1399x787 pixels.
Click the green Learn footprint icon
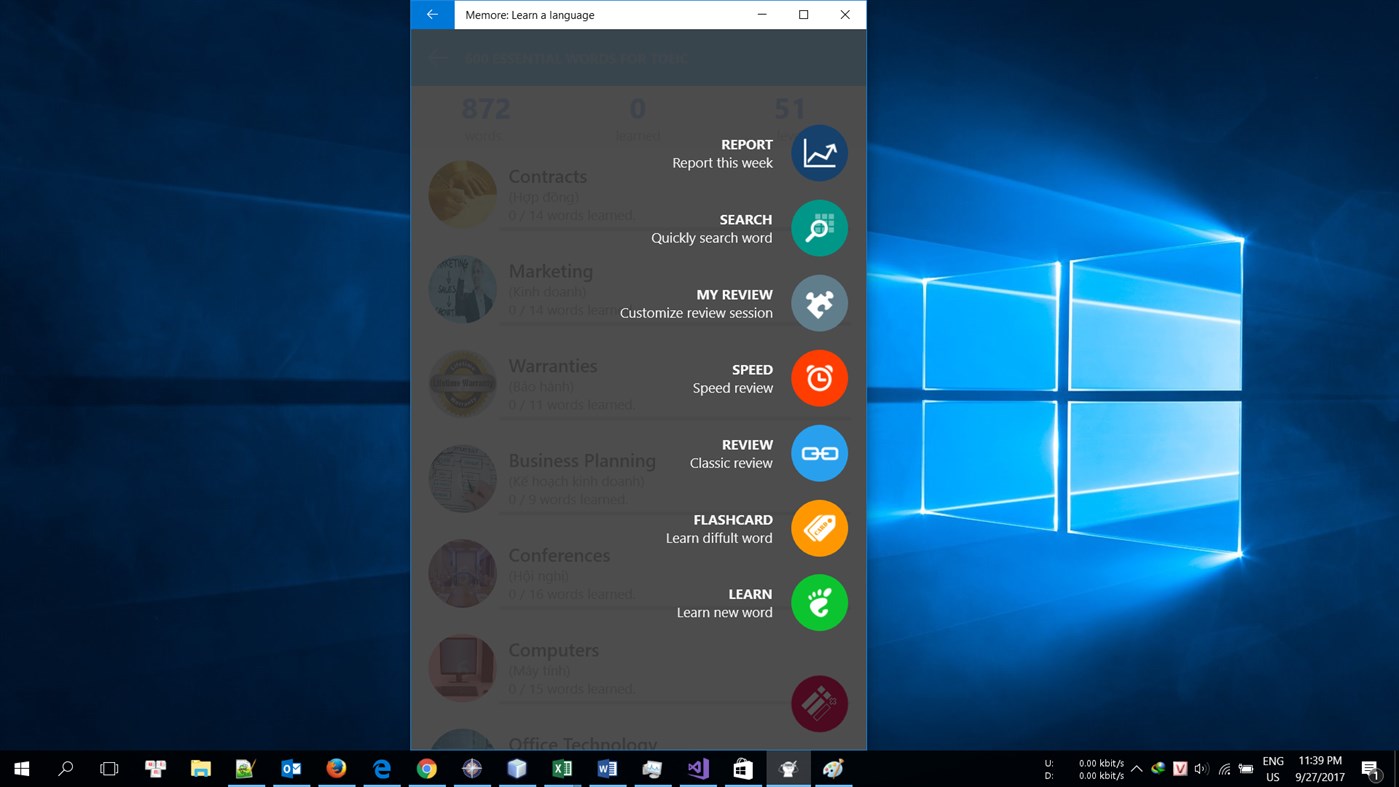pyautogui.click(x=819, y=603)
